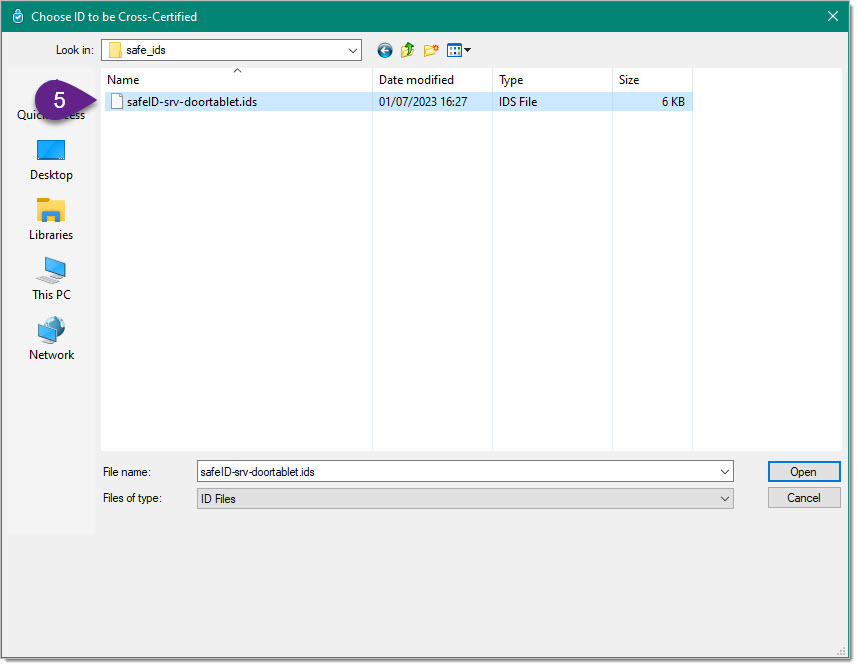The height and width of the screenshot is (667, 858).
Task: Create a new folder
Action: (431, 50)
